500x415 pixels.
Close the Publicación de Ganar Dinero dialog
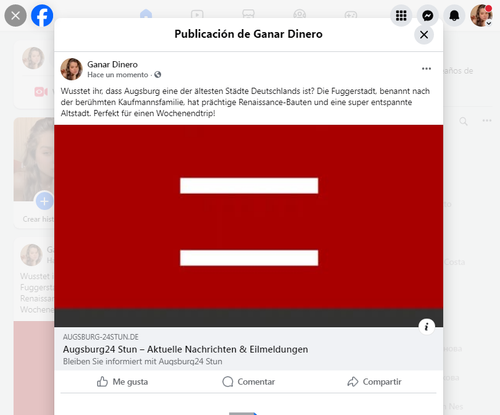pyautogui.click(x=424, y=35)
